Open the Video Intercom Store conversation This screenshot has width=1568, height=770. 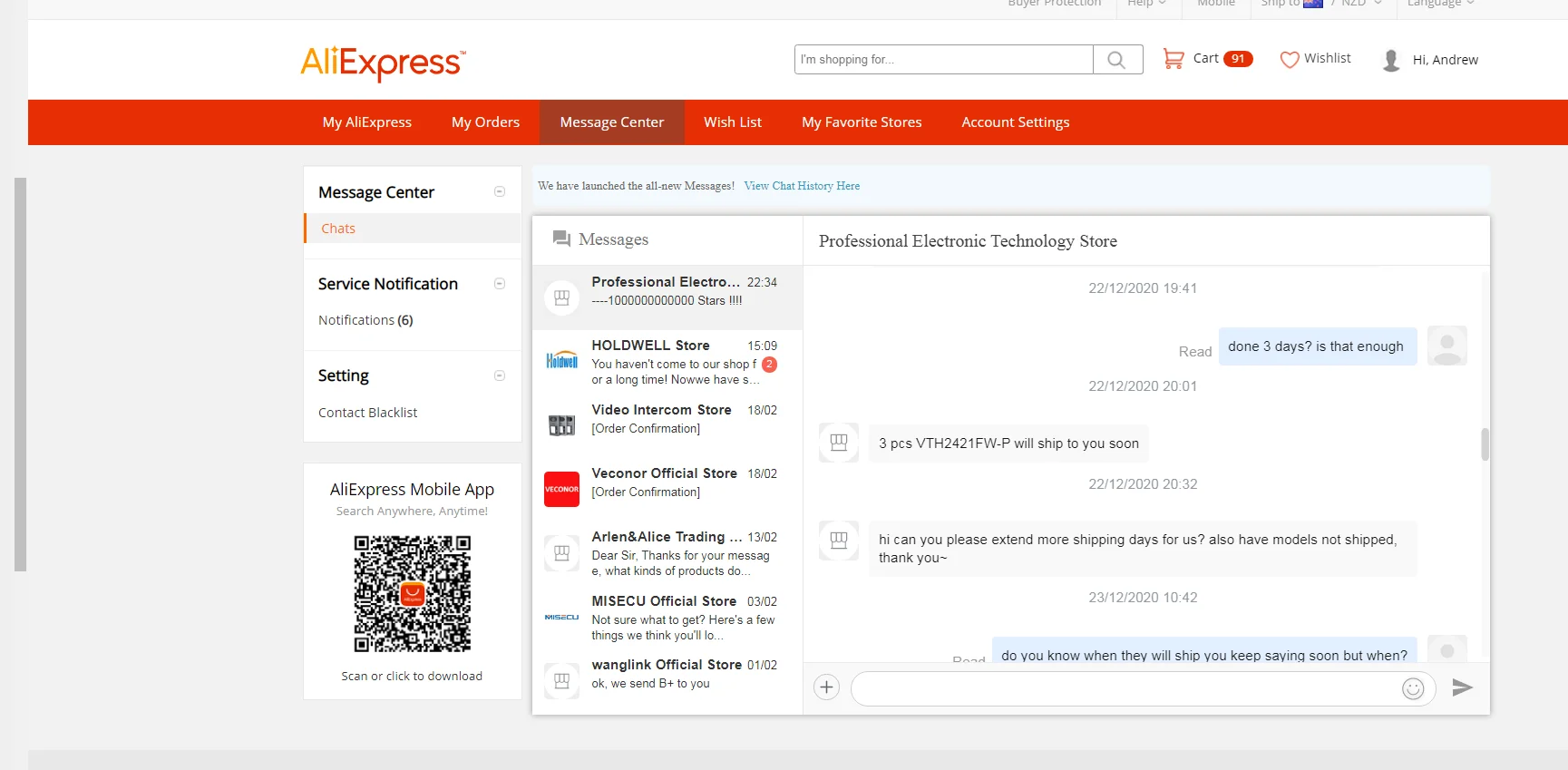[667, 425]
